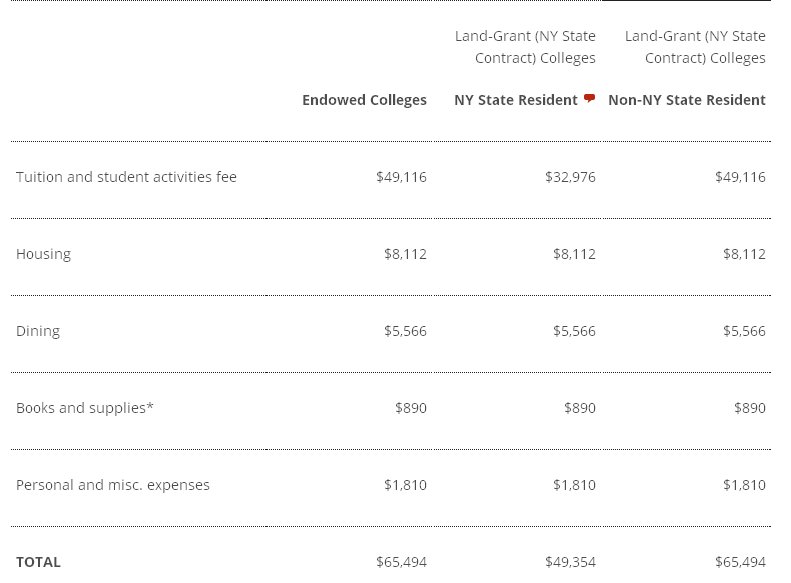Click the Dining row label
This screenshot has height=583, width=791.
coord(38,331)
